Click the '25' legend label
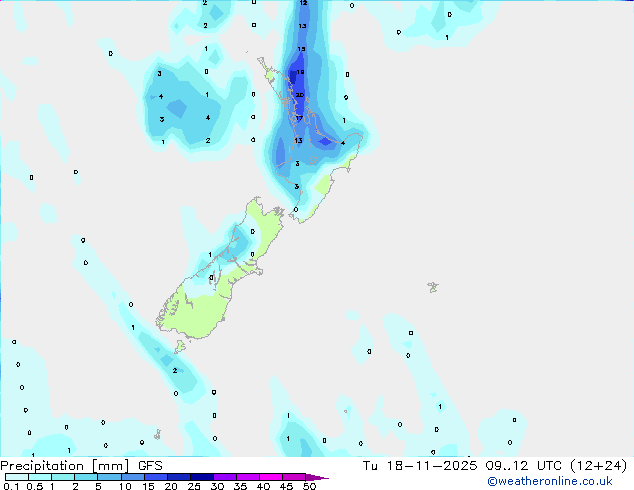Viewport: 634px width, 490px height. [x=194, y=486]
